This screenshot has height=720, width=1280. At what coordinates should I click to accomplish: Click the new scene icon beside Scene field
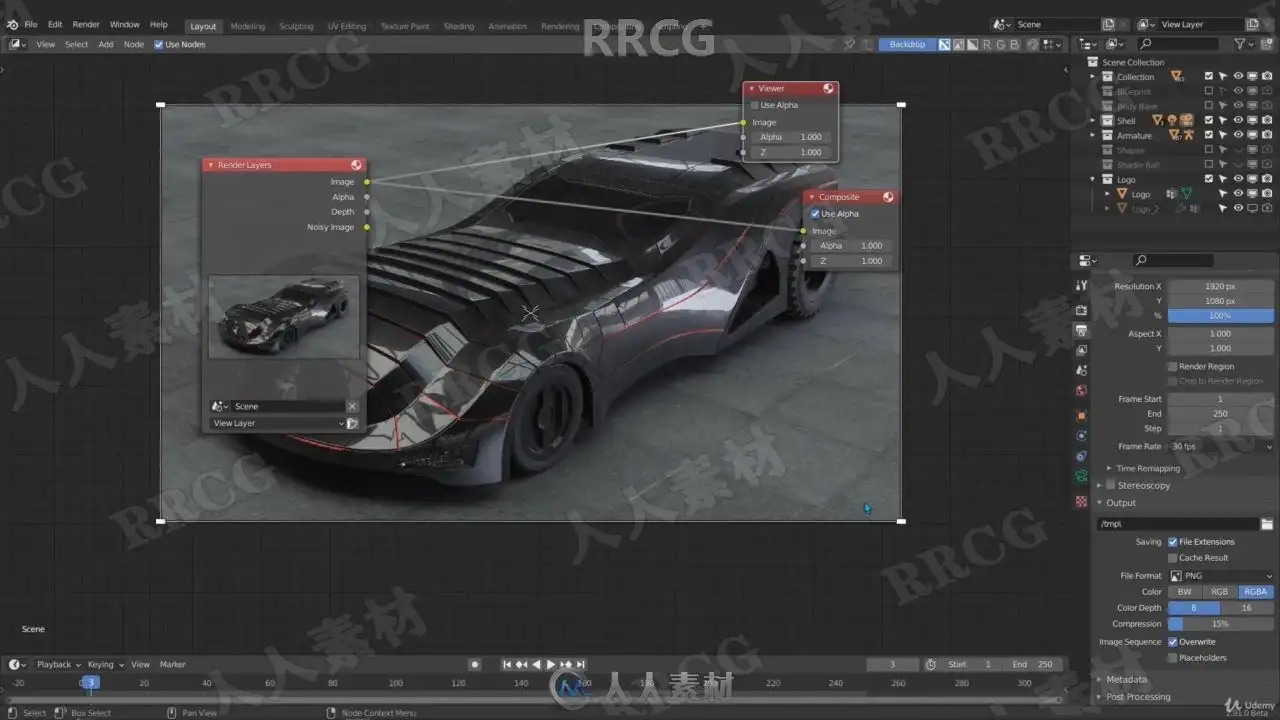coord(1108,24)
